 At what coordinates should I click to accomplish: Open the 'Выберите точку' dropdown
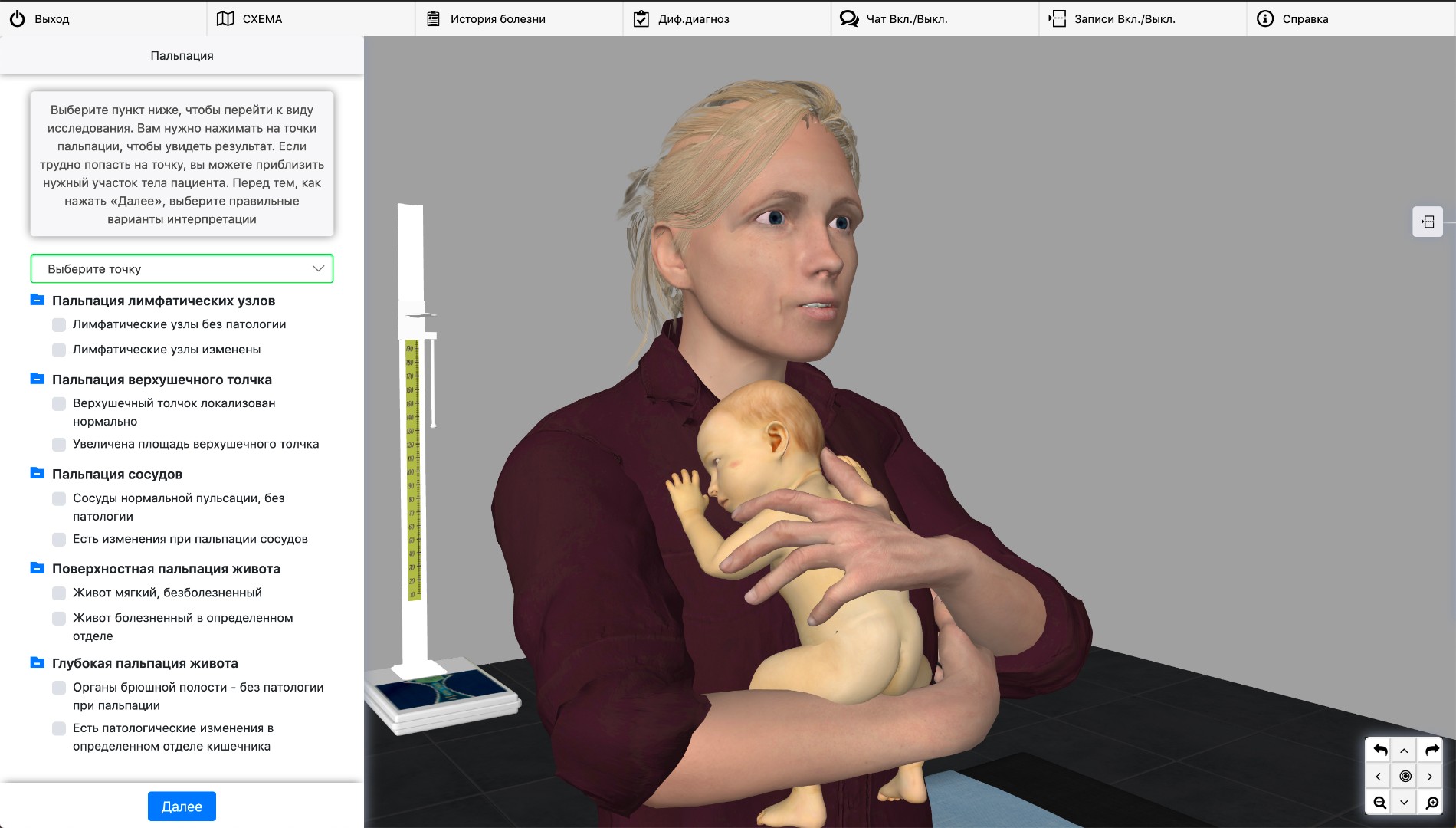coord(182,269)
